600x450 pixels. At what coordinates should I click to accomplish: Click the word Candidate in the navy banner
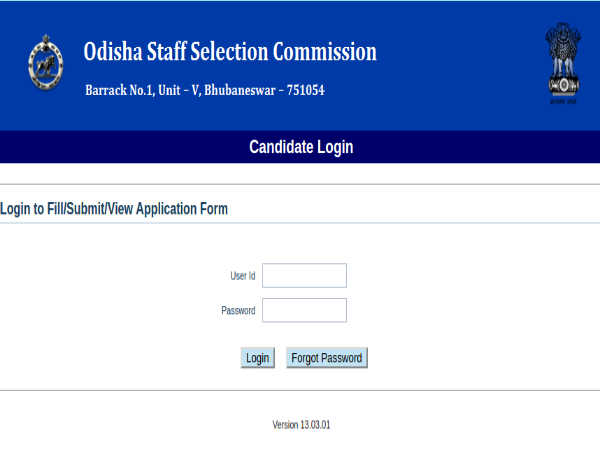281,147
